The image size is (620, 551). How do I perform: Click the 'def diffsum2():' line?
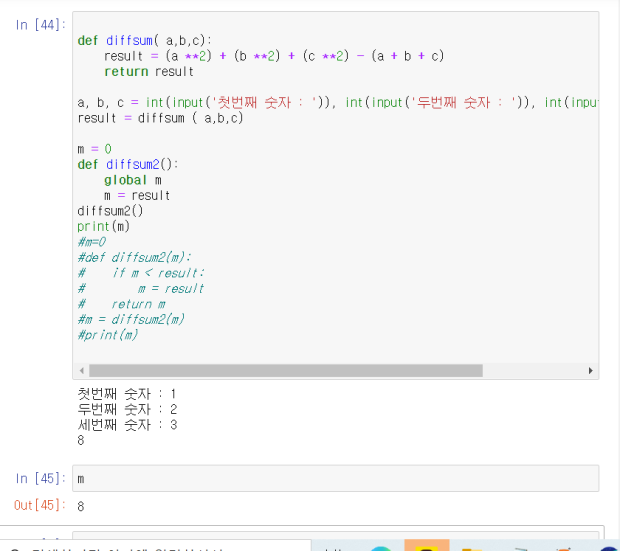pos(128,165)
